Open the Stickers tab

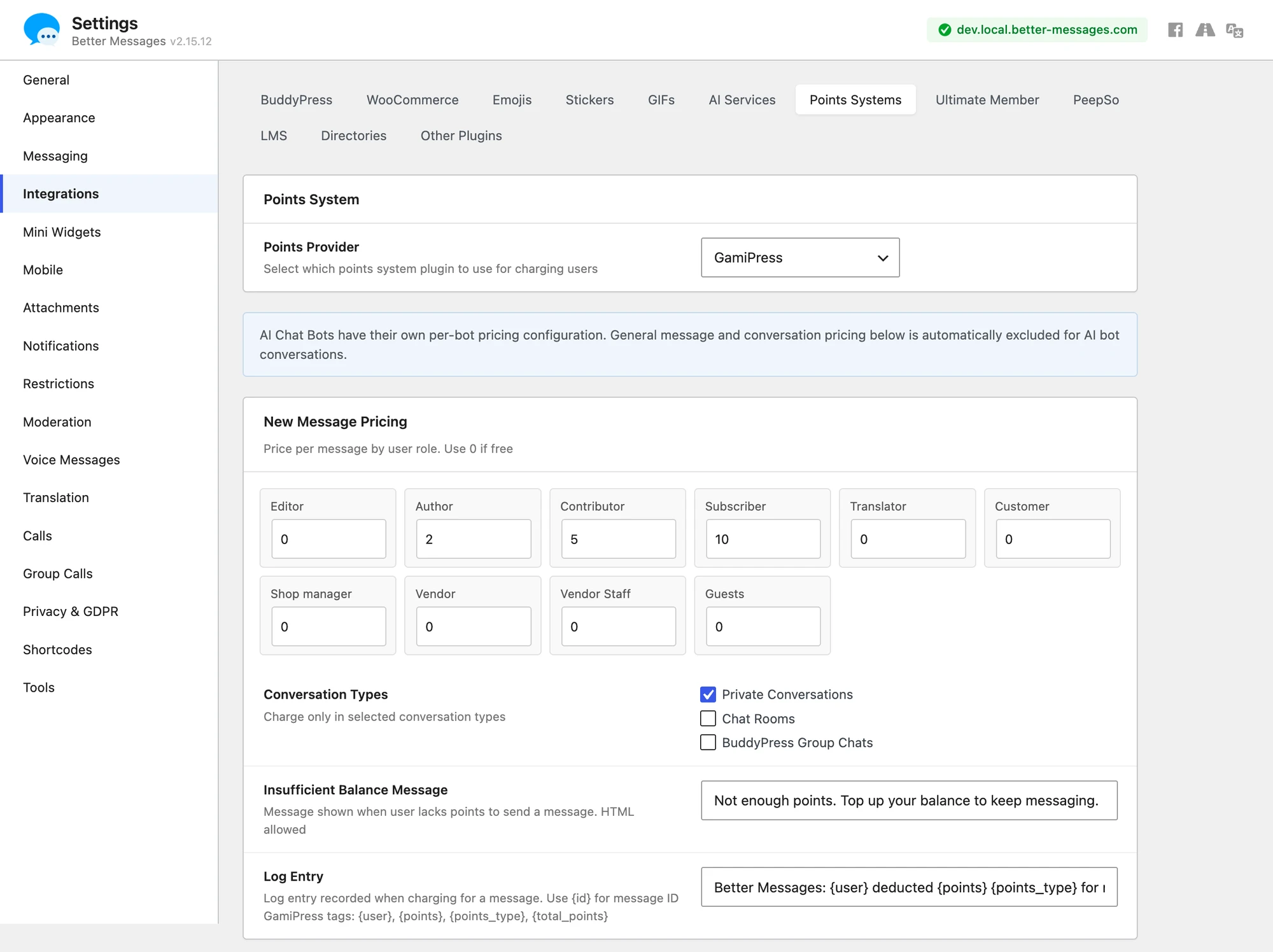tap(589, 100)
